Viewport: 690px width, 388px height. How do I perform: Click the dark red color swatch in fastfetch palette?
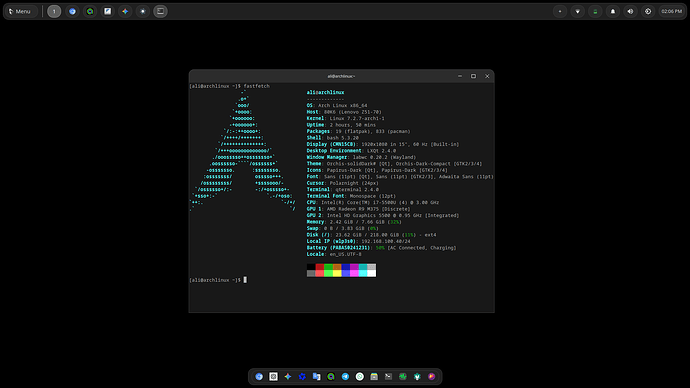pyautogui.click(x=319, y=267)
